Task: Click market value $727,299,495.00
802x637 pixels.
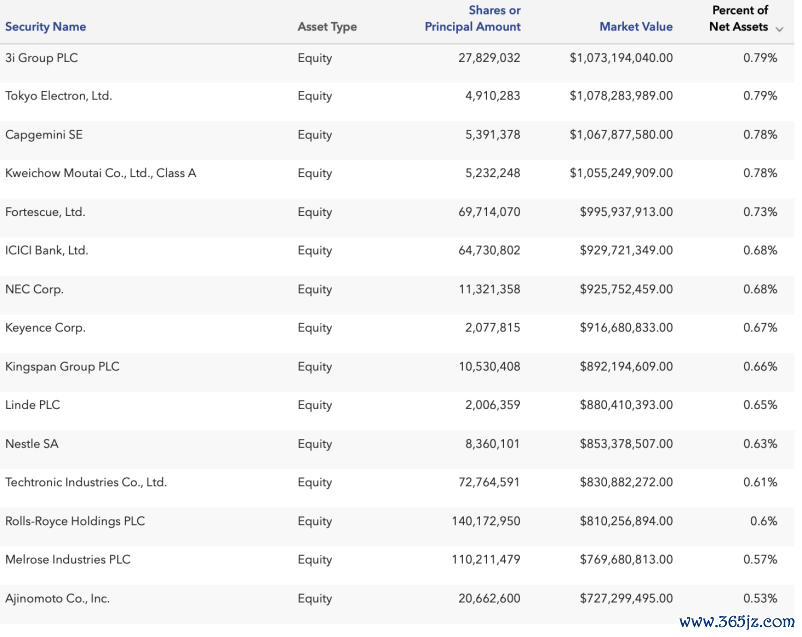Action: [x=626, y=599]
